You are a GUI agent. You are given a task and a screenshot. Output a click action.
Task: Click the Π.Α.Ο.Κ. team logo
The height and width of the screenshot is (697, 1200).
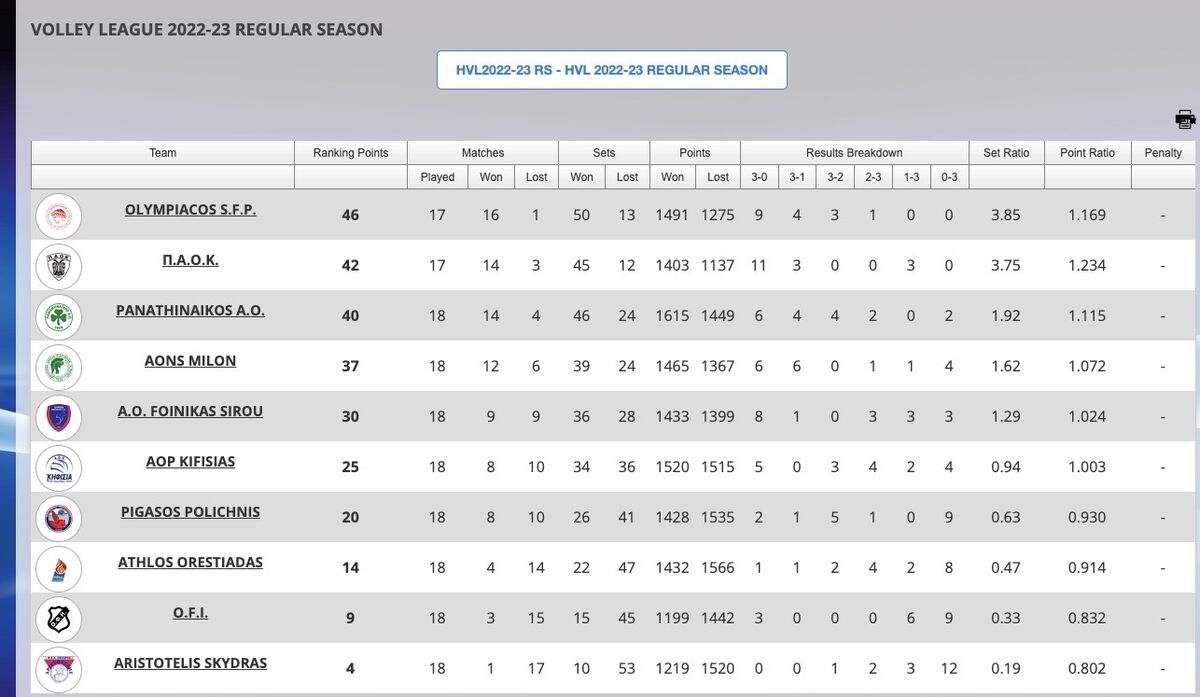[x=59, y=266]
